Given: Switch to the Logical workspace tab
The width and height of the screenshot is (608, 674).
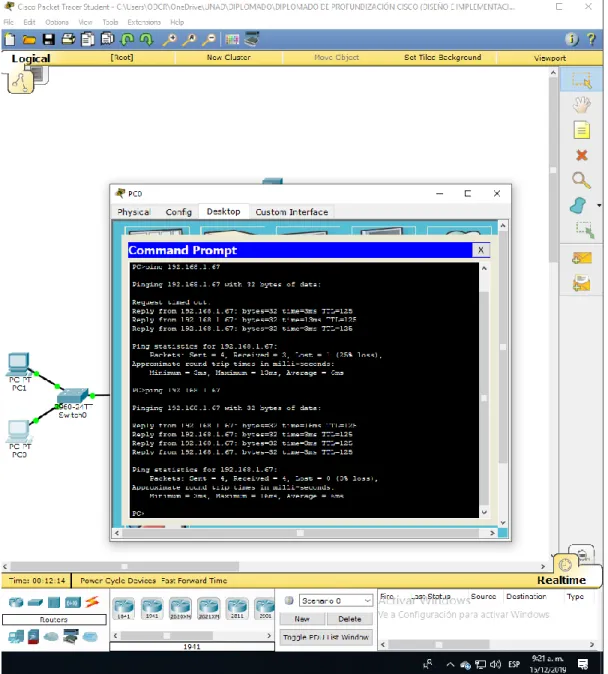Looking at the screenshot, I should click(x=31, y=58).
